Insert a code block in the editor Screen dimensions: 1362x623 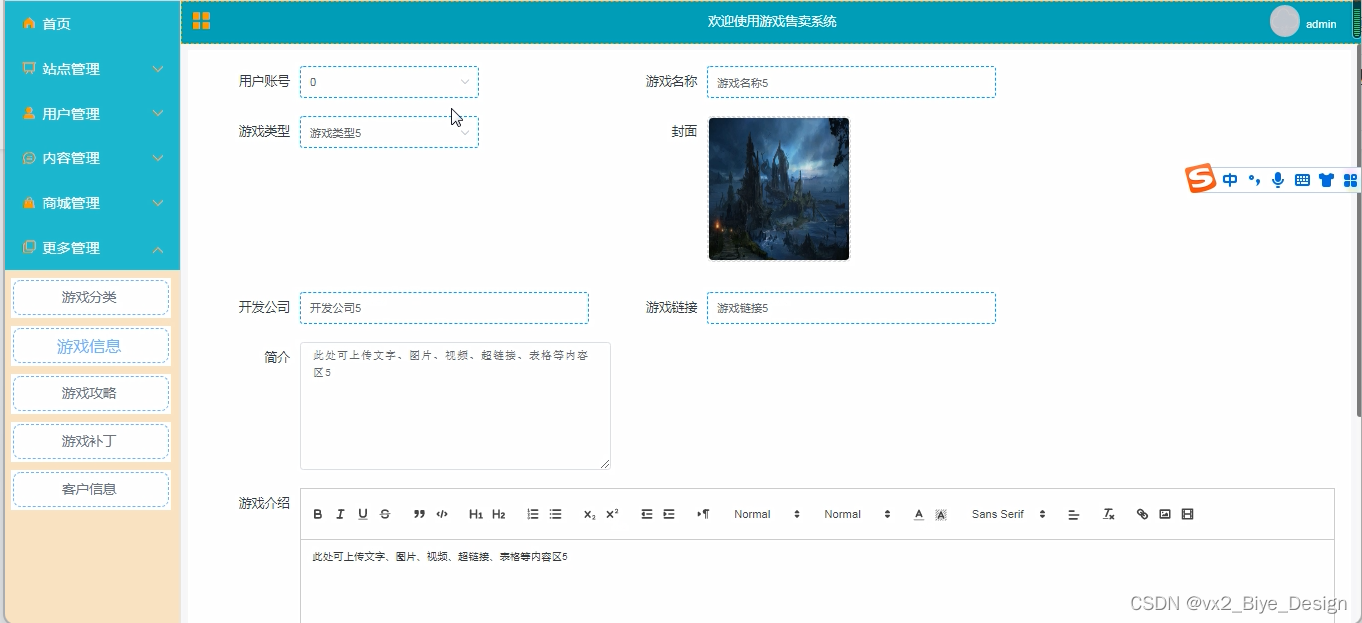[442, 514]
